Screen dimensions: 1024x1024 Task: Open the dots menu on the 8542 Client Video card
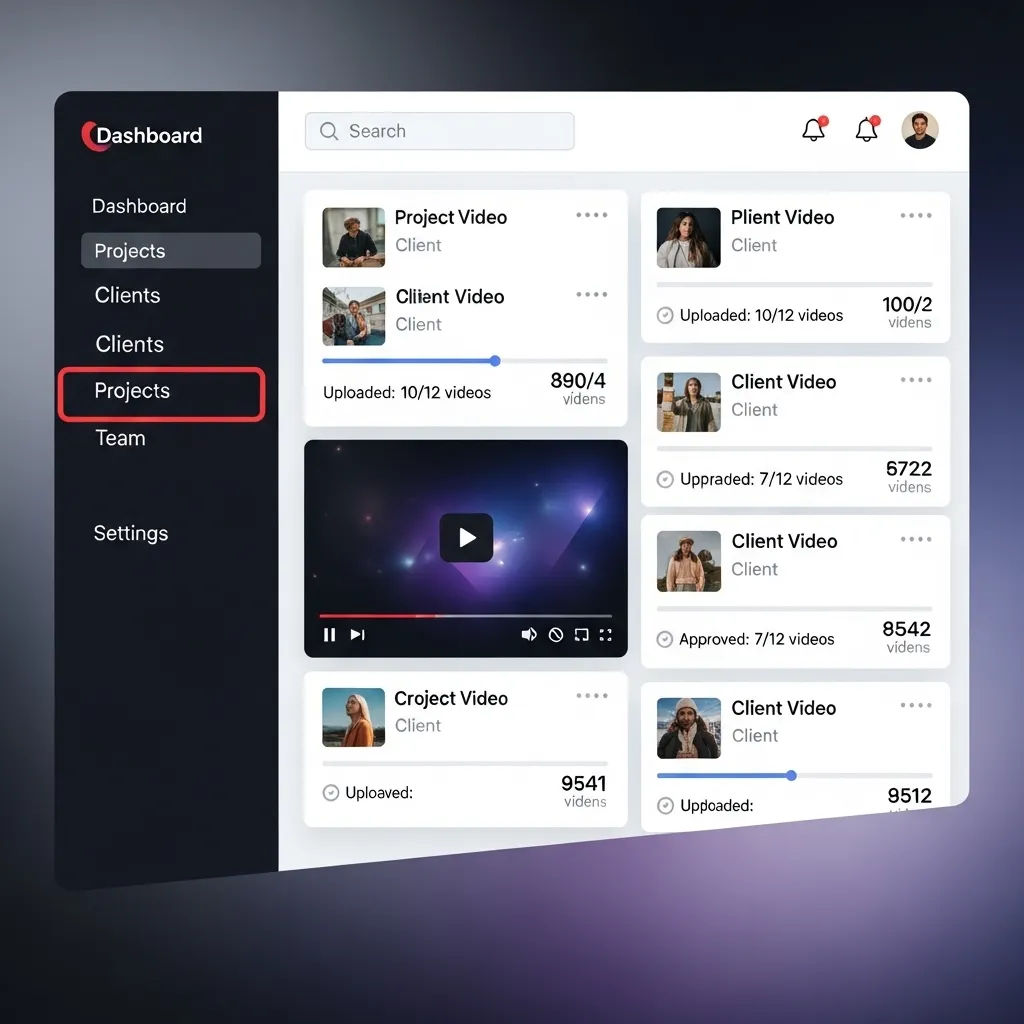916,539
